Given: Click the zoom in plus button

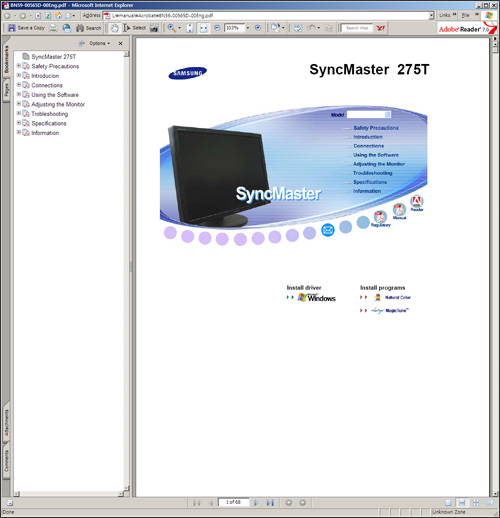Looking at the screenshot, I should (258, 28).
